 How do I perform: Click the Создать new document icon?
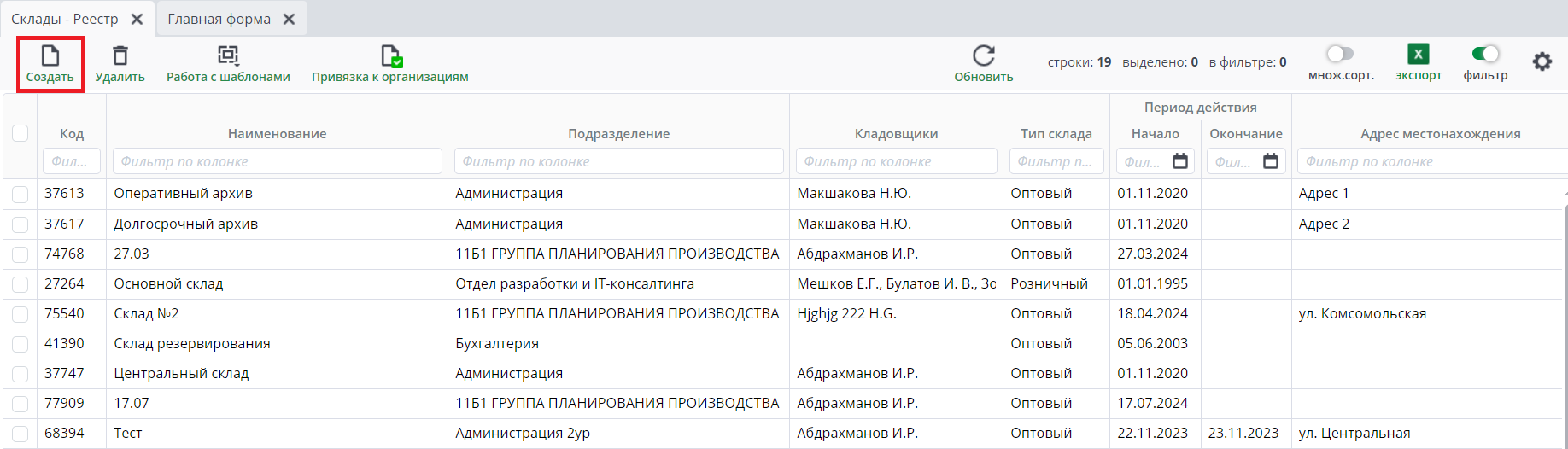pos(50,56)
